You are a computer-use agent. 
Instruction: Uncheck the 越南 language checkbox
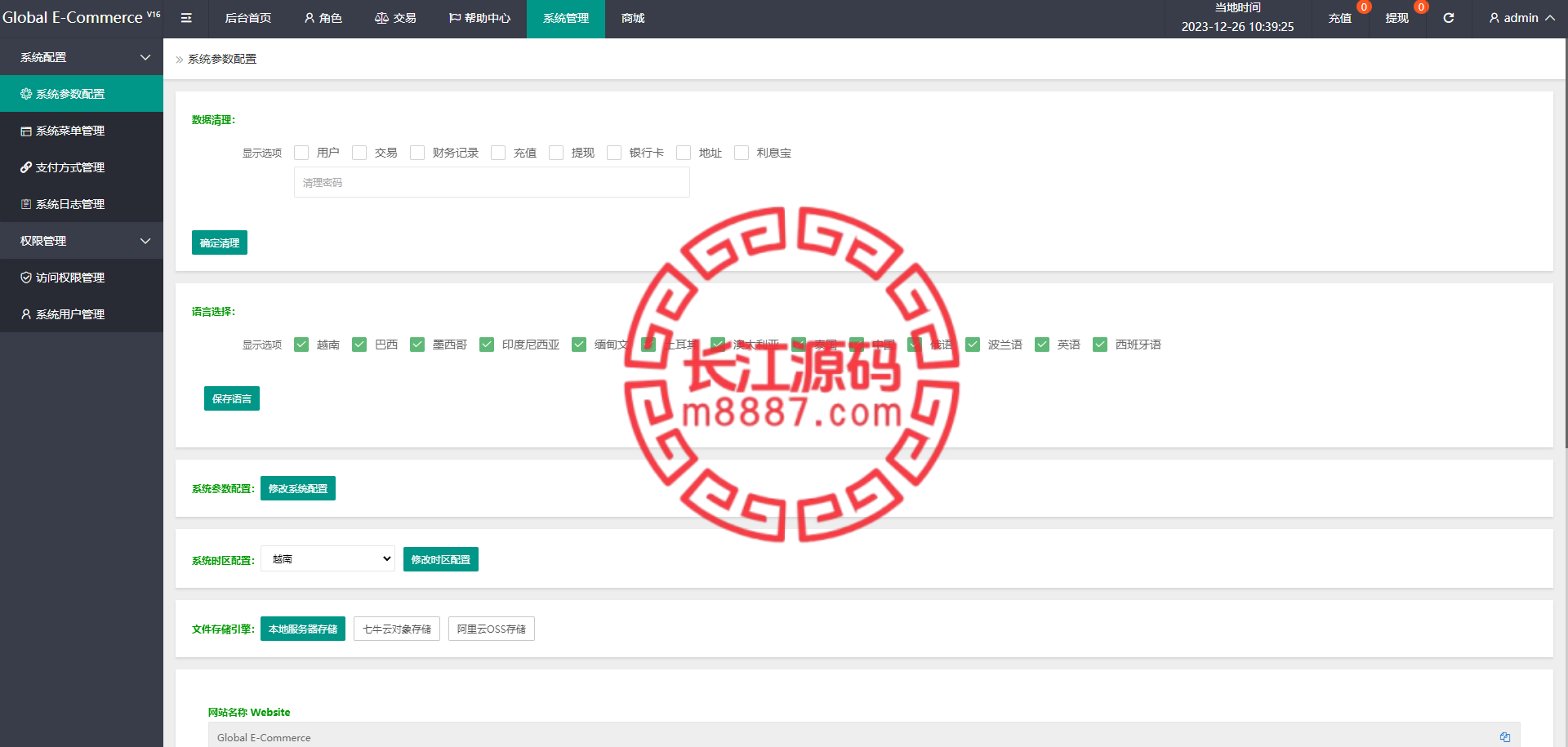[301, 345]
